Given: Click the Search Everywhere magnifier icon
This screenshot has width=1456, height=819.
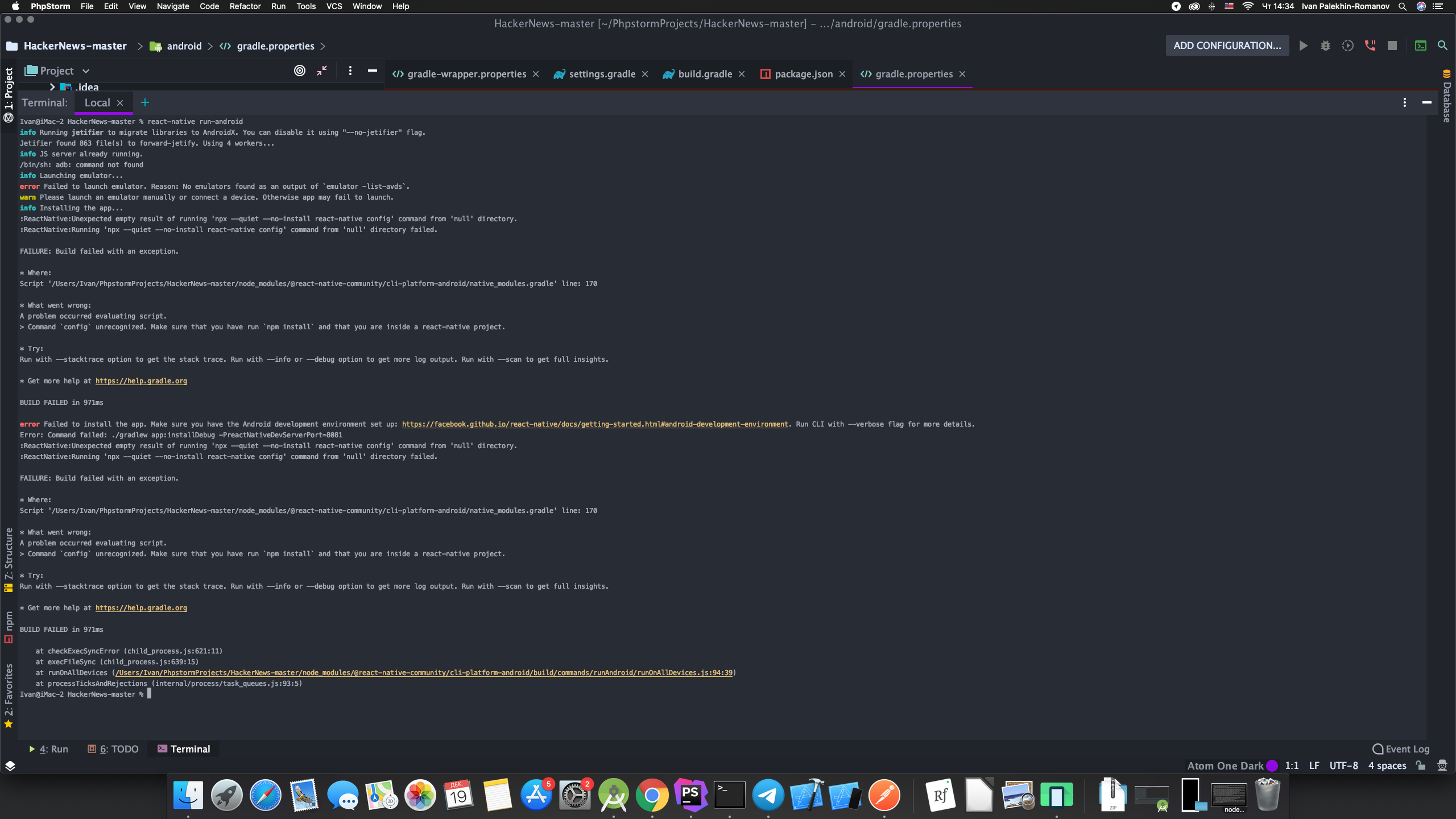Looking at the screenshot, I should tap(1442, 45).
